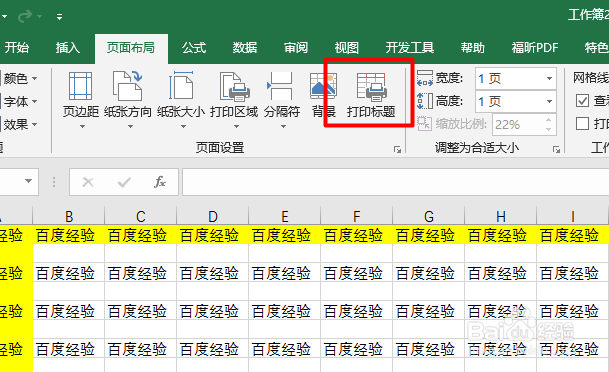Open the 福昕PDF tab

[535, 48]
